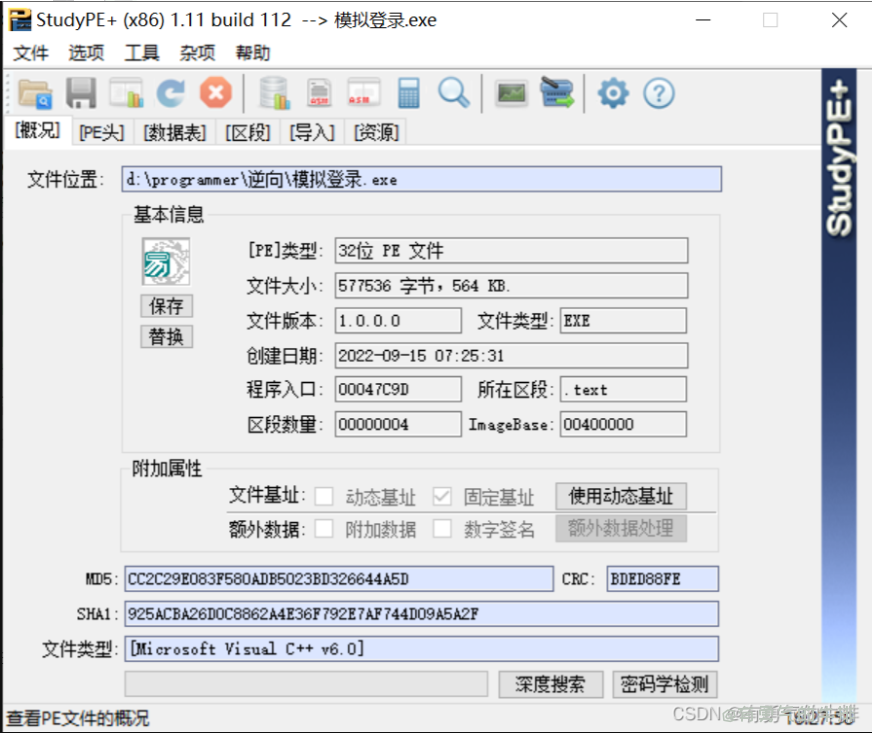Click the ASM window toolbar icon

click(x=364, y=93)
